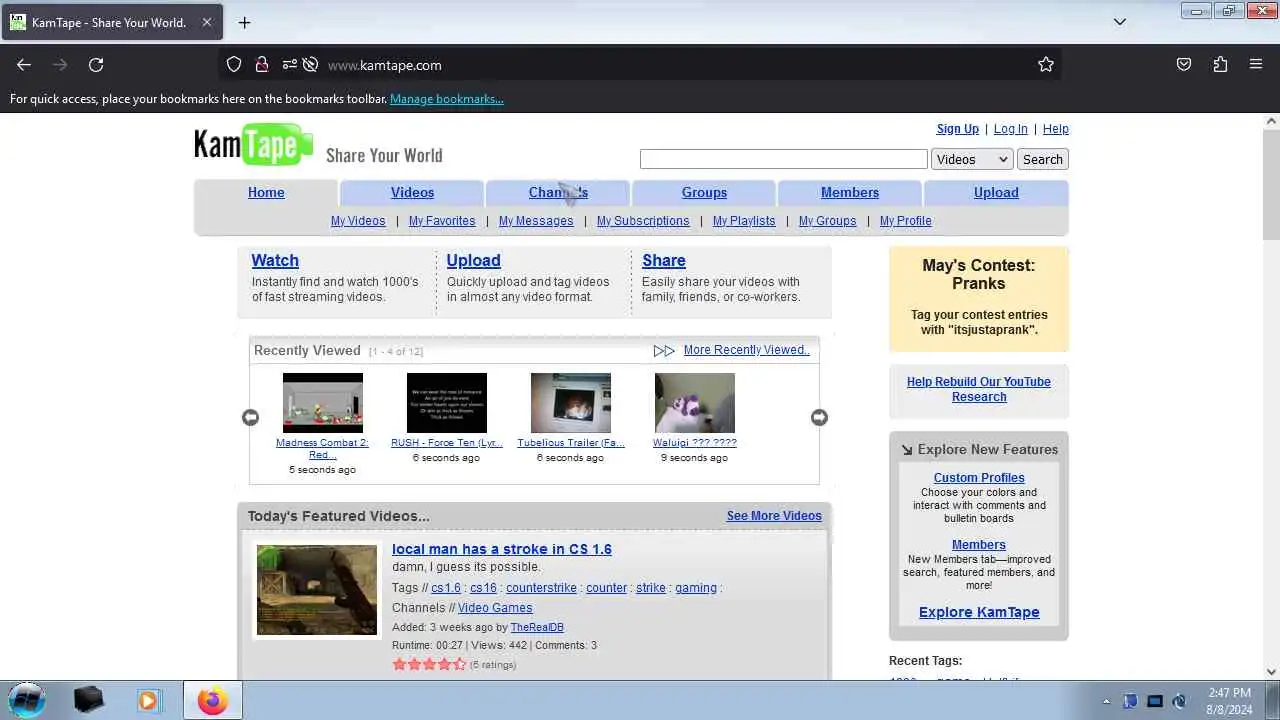Screen dimensions: 1280x720
Task: Click the Firefox taskbar icon
Action: click(x=212, y=700)
